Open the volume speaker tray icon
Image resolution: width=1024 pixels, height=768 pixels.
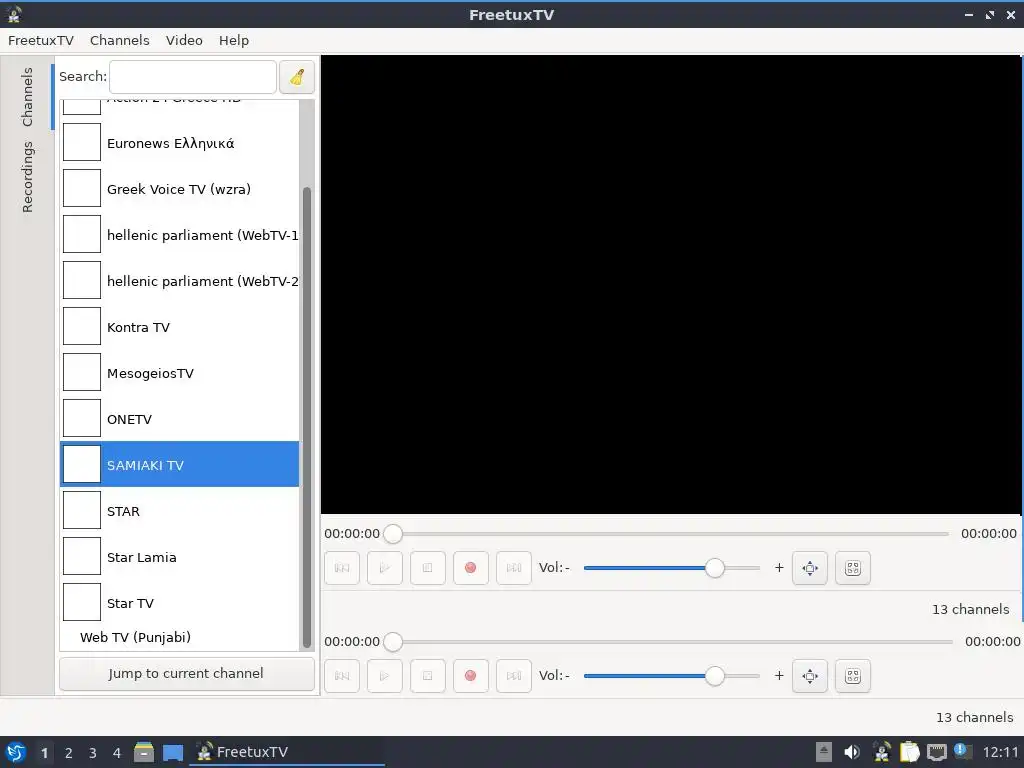(852, 752)
